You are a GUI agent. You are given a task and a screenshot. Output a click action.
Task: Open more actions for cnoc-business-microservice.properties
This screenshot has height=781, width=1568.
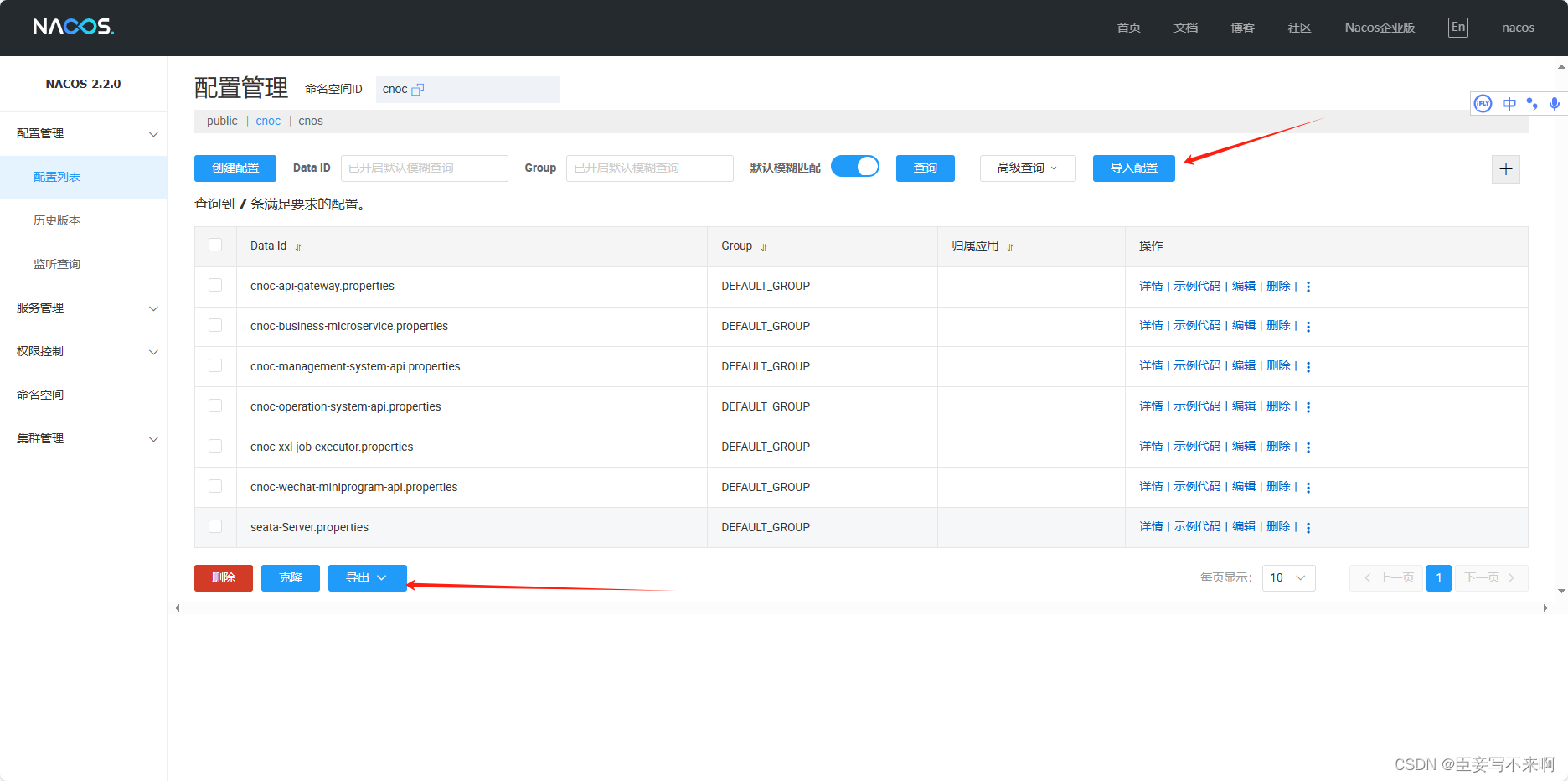(1308, 327)
